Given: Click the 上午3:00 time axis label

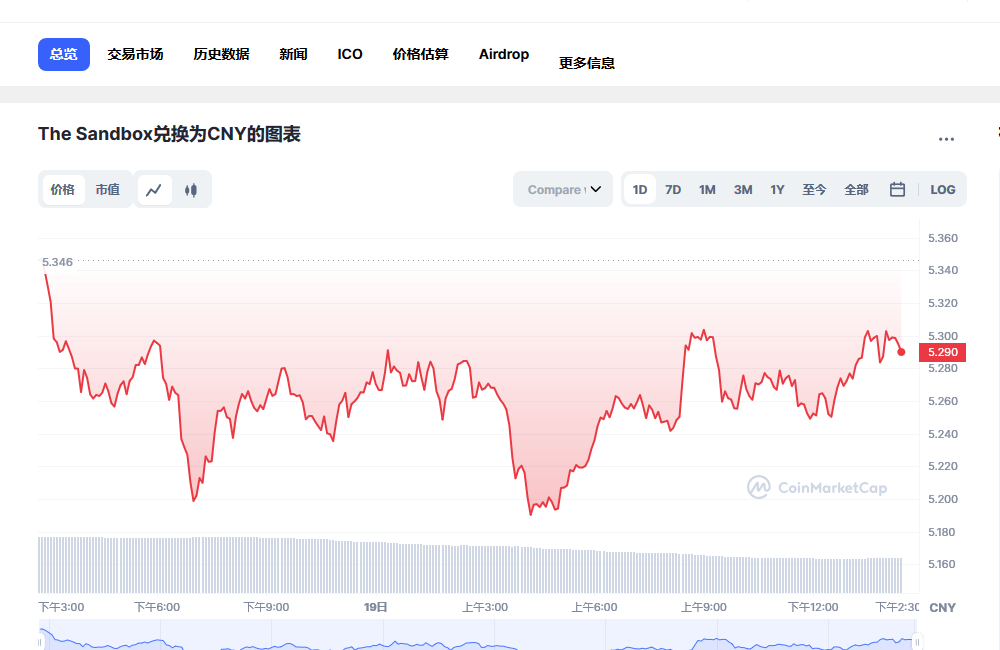Looking at the screenshot, I should tap(485, 607).
